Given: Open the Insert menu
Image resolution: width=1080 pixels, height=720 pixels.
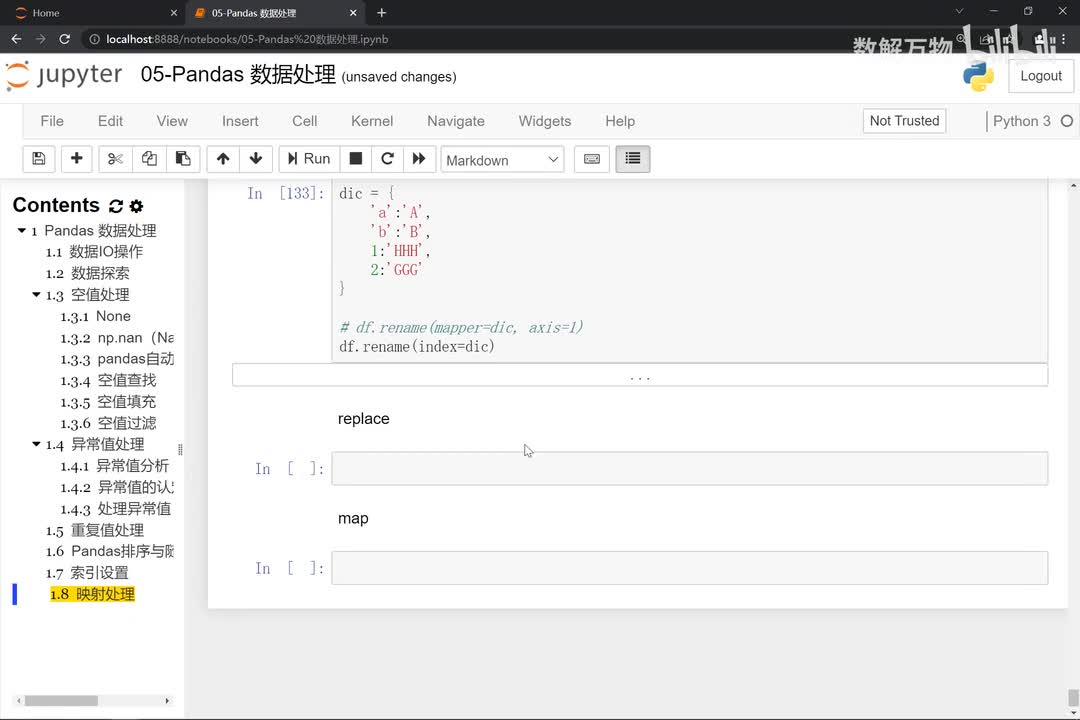Looking at the screenshot, I should (240, 121).
